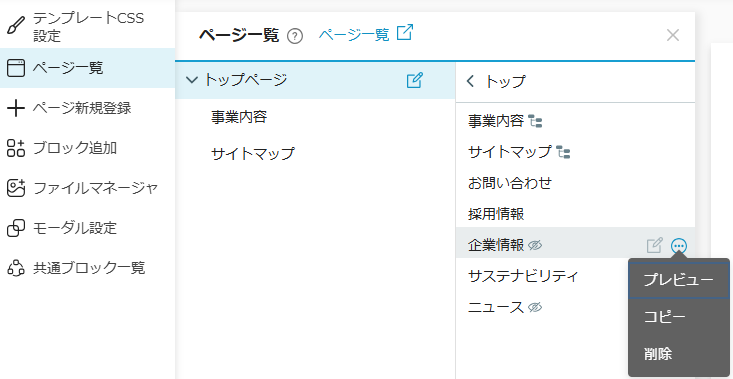This screenshot has width=733, height=379.
Task: Select サイトマップ in the right page list
Action: click(510, 152)
